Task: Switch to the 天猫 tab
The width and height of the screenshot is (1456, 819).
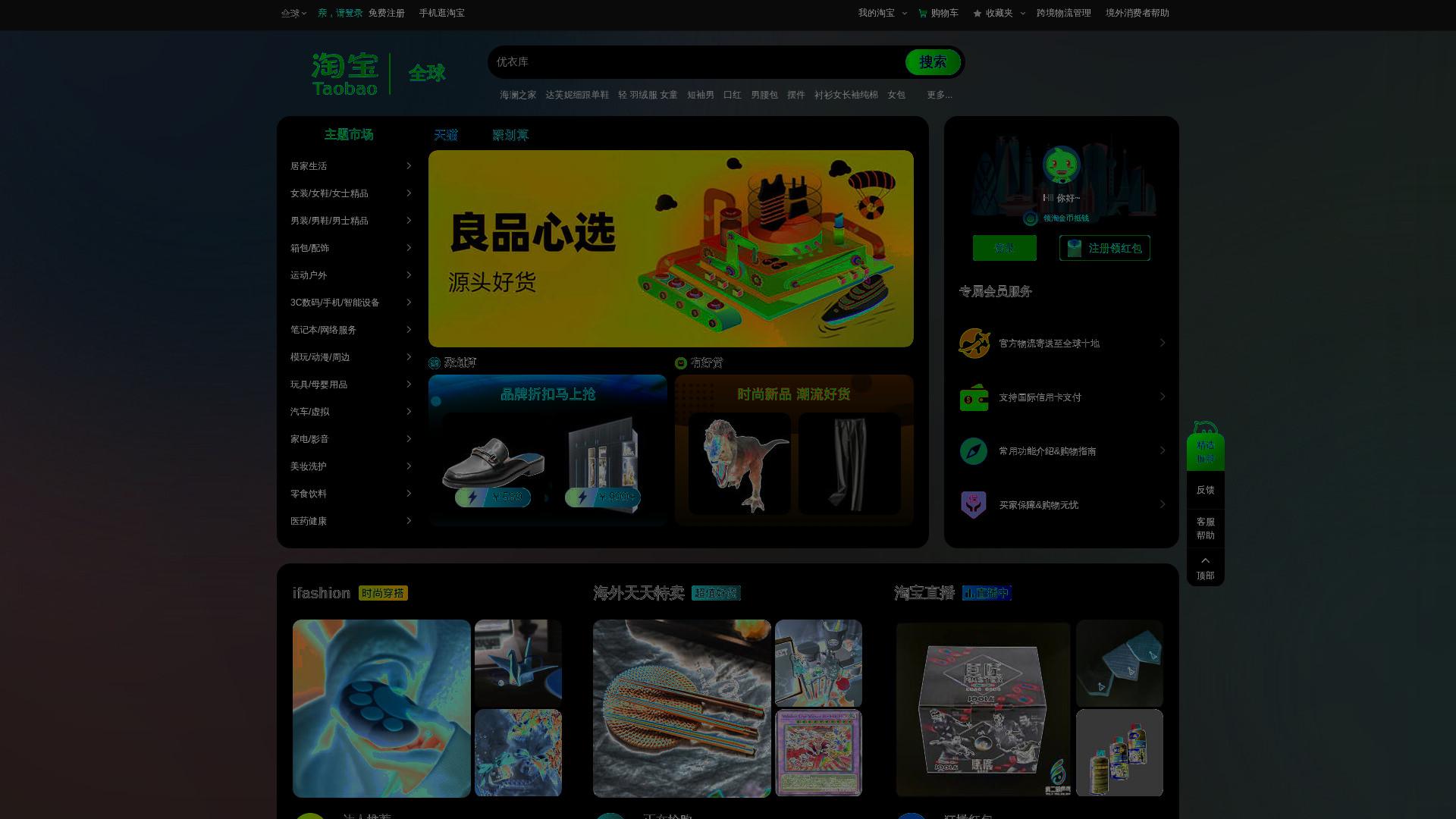Action: click(446, 135)
